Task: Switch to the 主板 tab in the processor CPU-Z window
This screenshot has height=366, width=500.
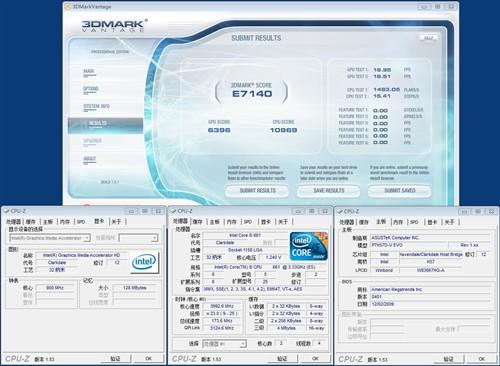Action: coord(215,222)
